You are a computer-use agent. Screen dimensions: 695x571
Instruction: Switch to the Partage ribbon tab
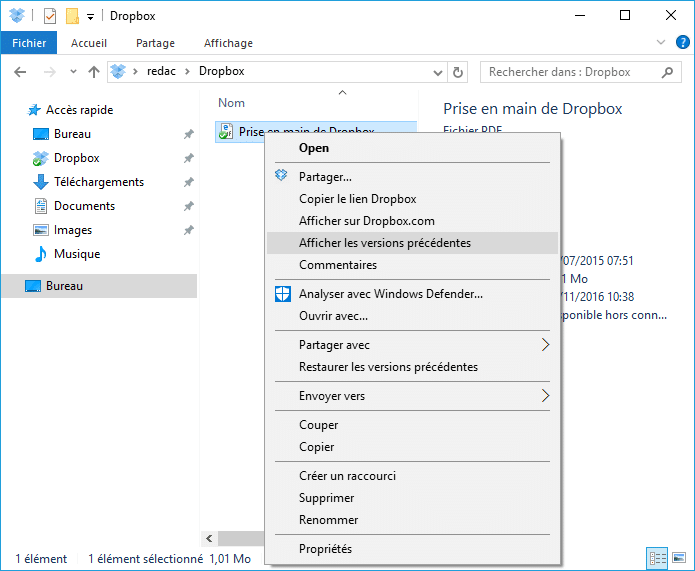(x=155, y=43)
